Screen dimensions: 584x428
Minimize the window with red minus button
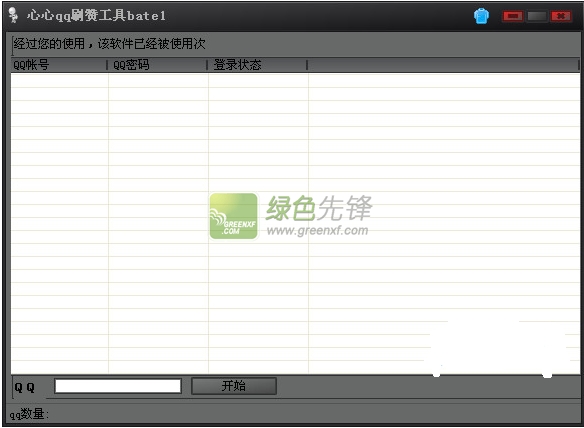click(x=513, y=16)
